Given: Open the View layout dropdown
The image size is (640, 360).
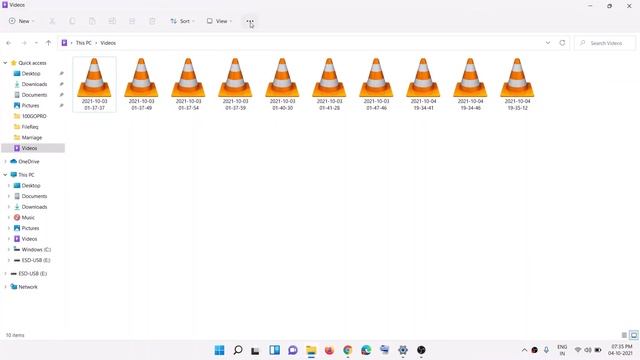Looking at the screenshot, I should tap(219, 21).
